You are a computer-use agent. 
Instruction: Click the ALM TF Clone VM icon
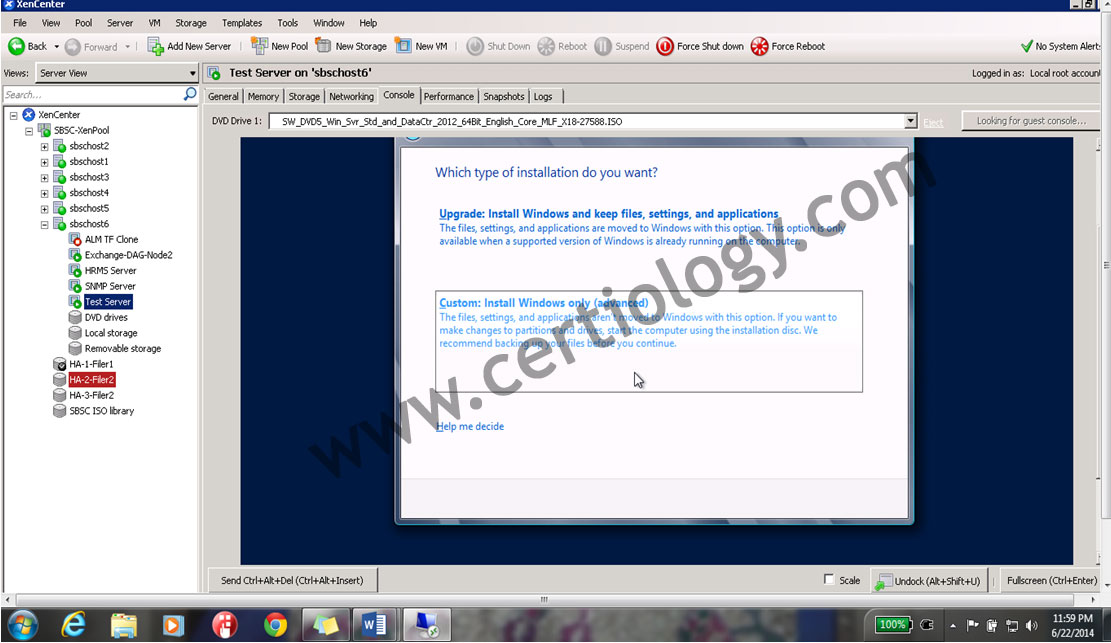click(x=75, y=240)
